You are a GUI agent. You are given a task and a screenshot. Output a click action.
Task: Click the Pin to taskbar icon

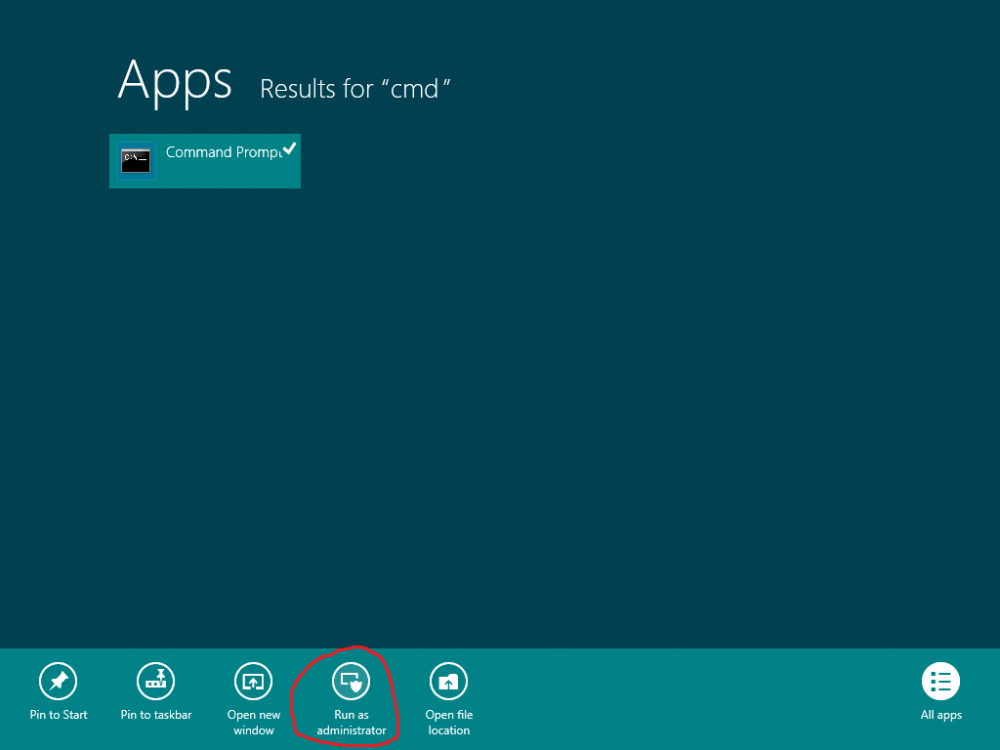pyautogui.click(x=156, y=681)
